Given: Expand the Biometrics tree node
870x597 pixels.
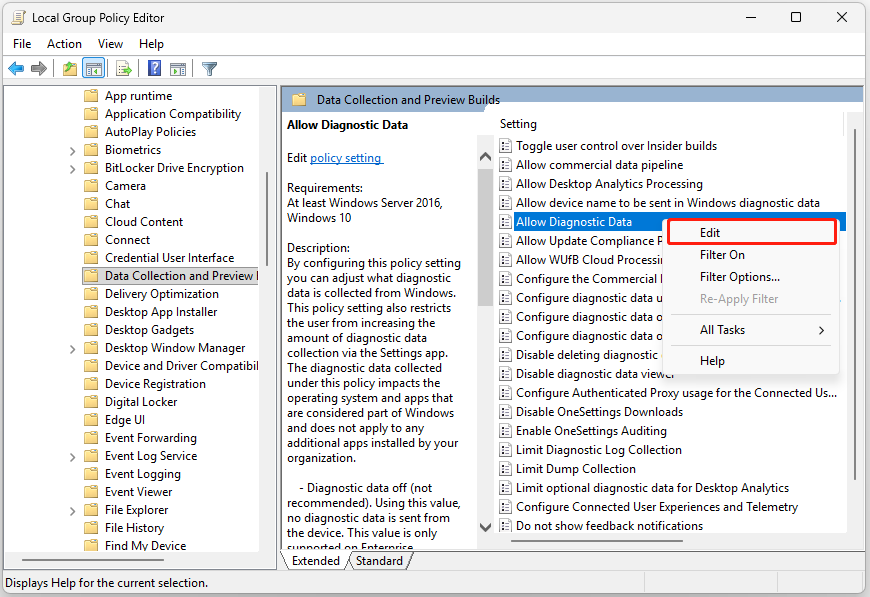Looking at the screenshot, I should point(70,149).
